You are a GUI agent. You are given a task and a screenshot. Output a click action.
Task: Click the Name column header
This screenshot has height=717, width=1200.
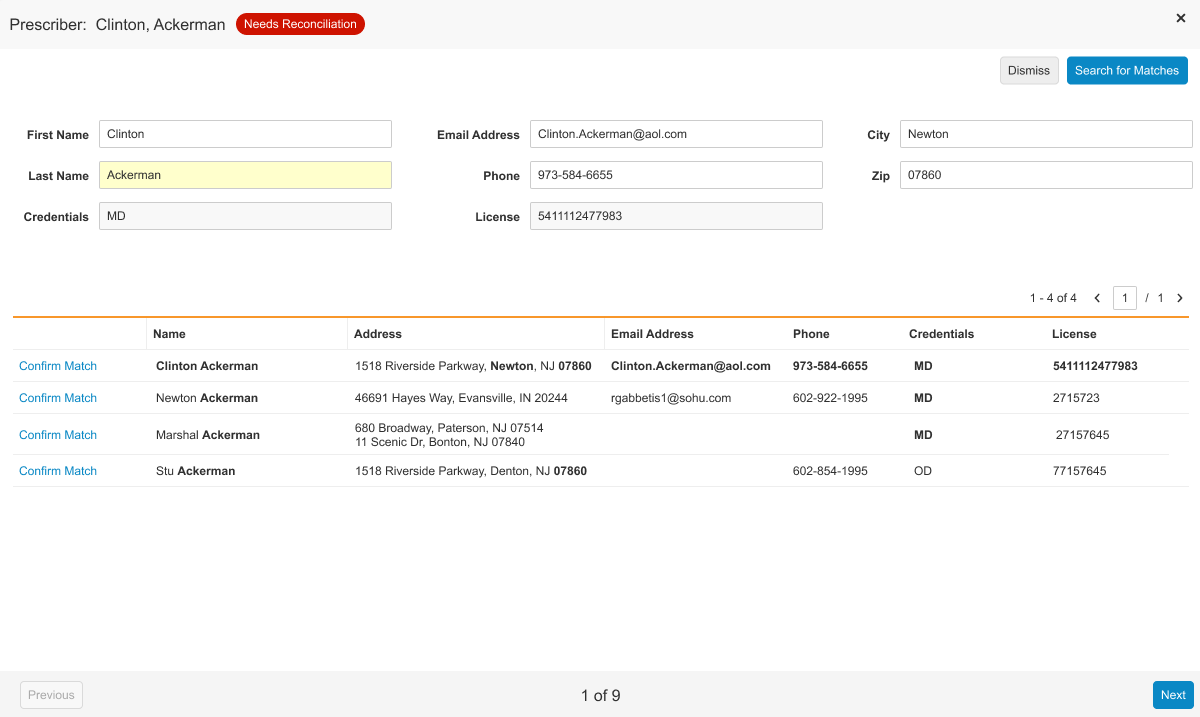pos(170,334)
